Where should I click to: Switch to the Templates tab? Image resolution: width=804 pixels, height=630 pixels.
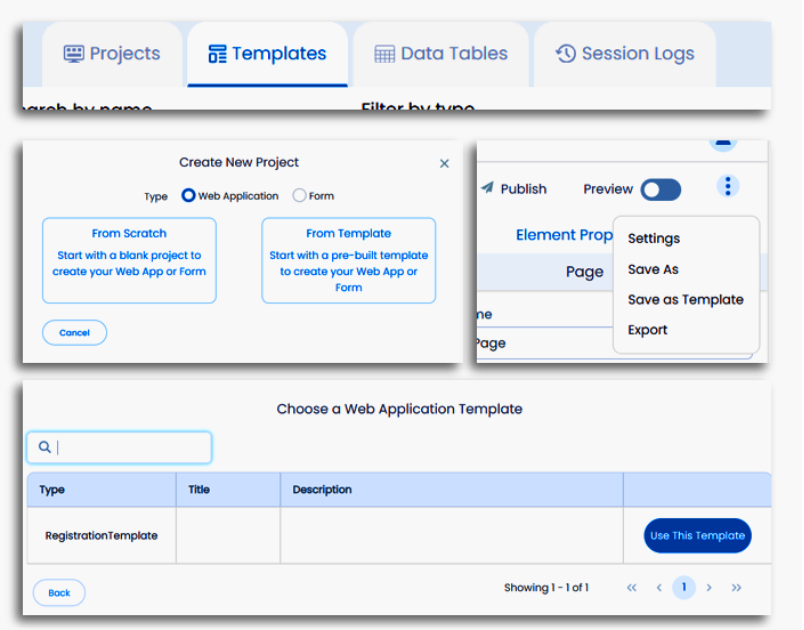point(267,54)
